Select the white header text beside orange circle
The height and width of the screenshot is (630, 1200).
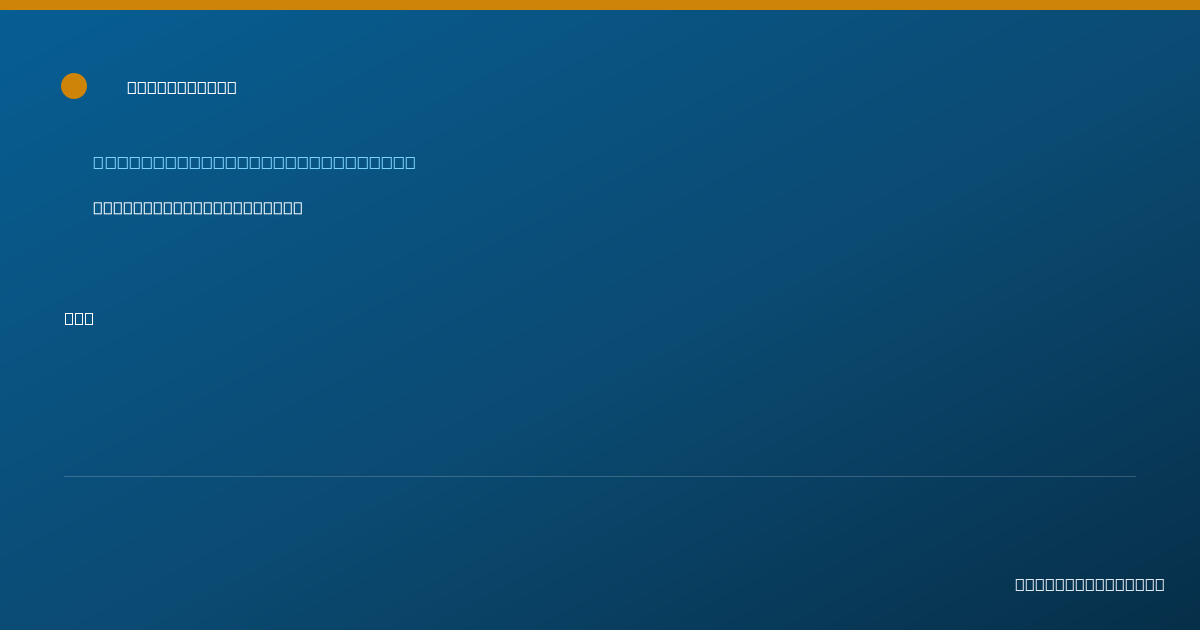pos(182,87)
